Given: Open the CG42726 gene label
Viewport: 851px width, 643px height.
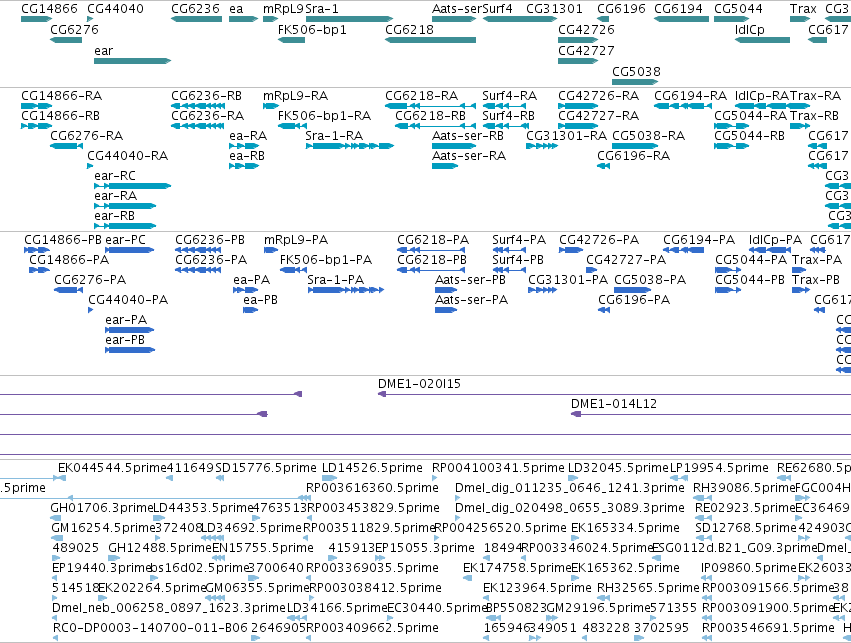Looking at the screenshot, I should [x=586, y=29].
